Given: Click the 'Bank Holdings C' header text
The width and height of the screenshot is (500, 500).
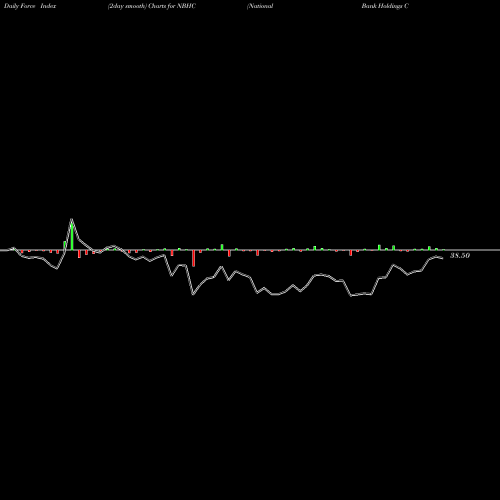Looking at the screenshot, I should 385,6.
